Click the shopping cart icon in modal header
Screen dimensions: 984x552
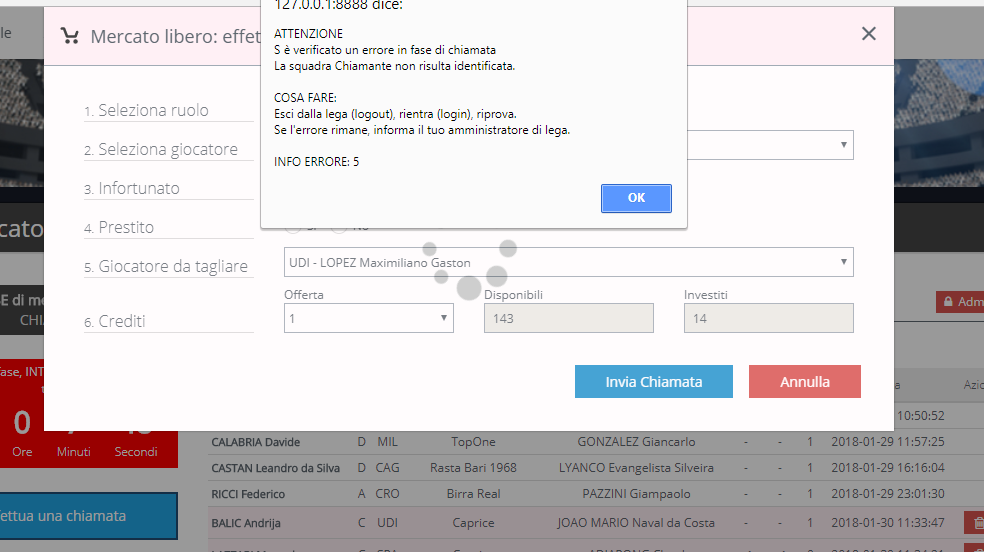point(70,37)
